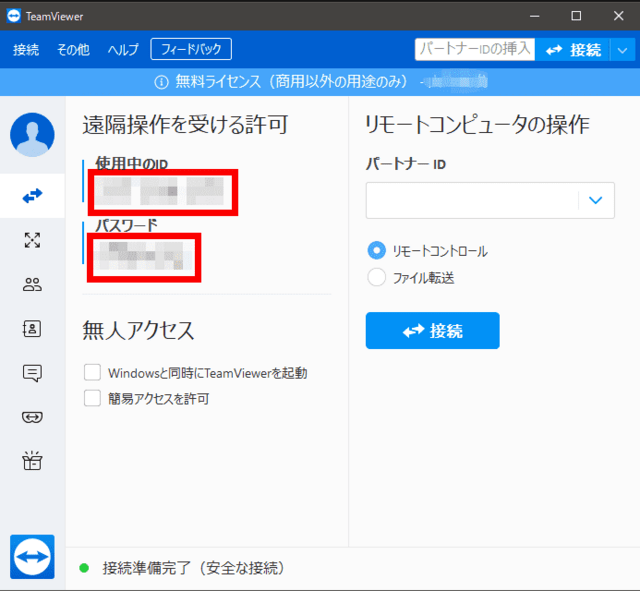Image resolution: width=640 pixels, height=591 pixels.
Task: Click the TeamViewer logo at bottom left
Action: click(x=32, y=556)
